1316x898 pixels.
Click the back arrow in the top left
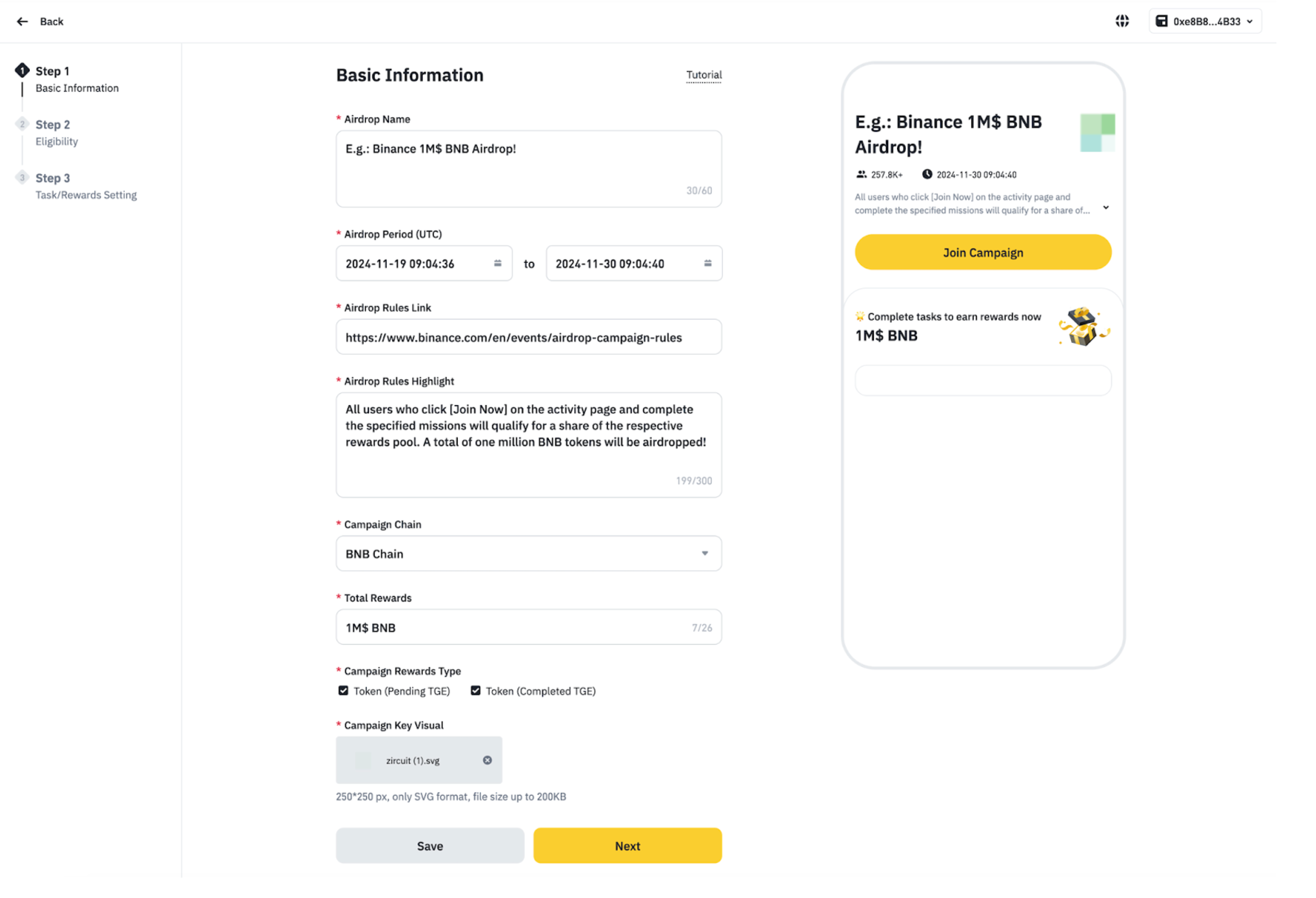23,21
